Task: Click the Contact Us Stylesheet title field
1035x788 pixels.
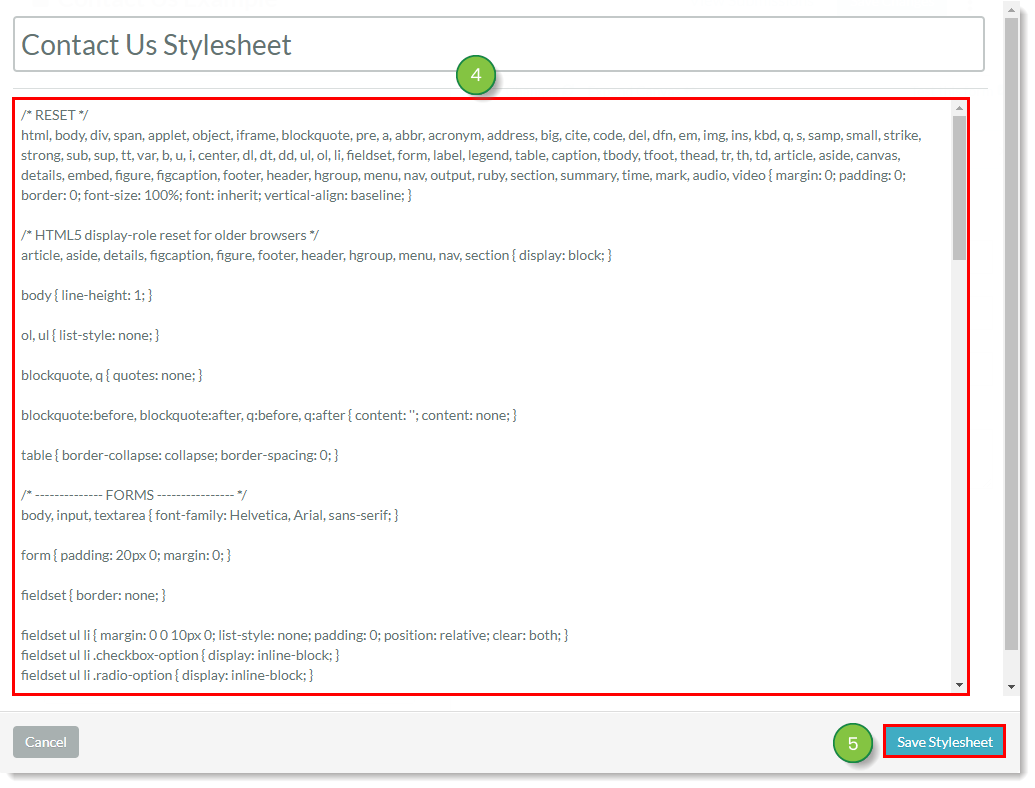Action: [x=498, y=44]
